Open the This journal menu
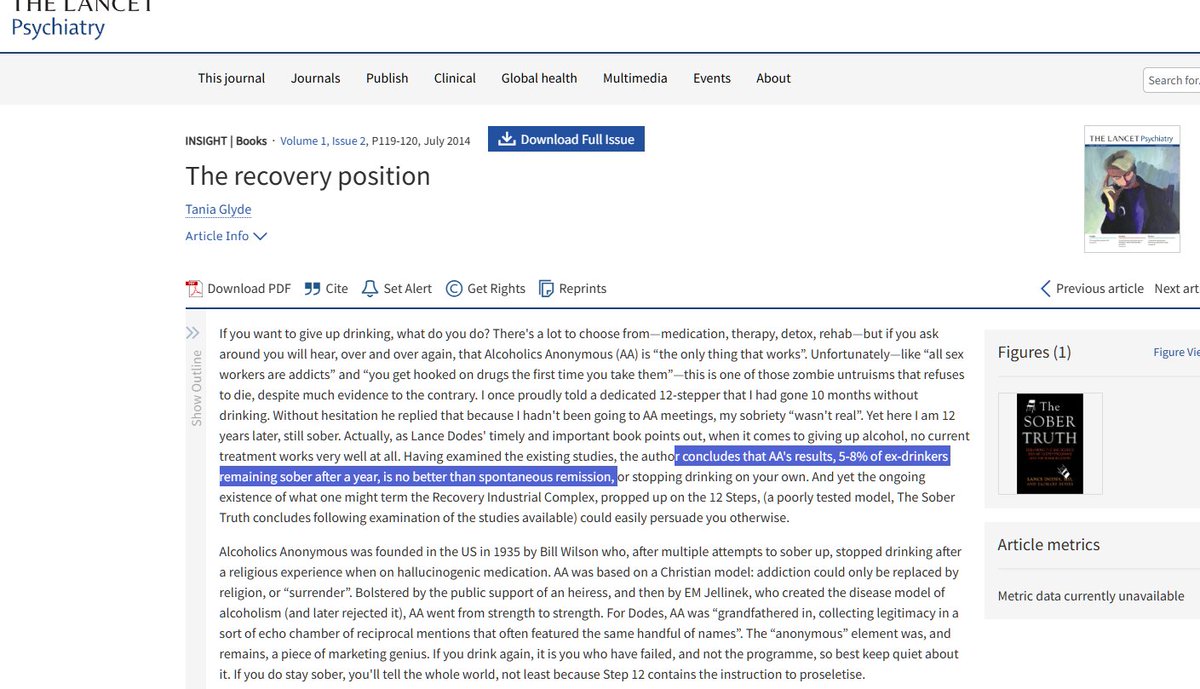 pyautogui.click(x=231, y=78)
